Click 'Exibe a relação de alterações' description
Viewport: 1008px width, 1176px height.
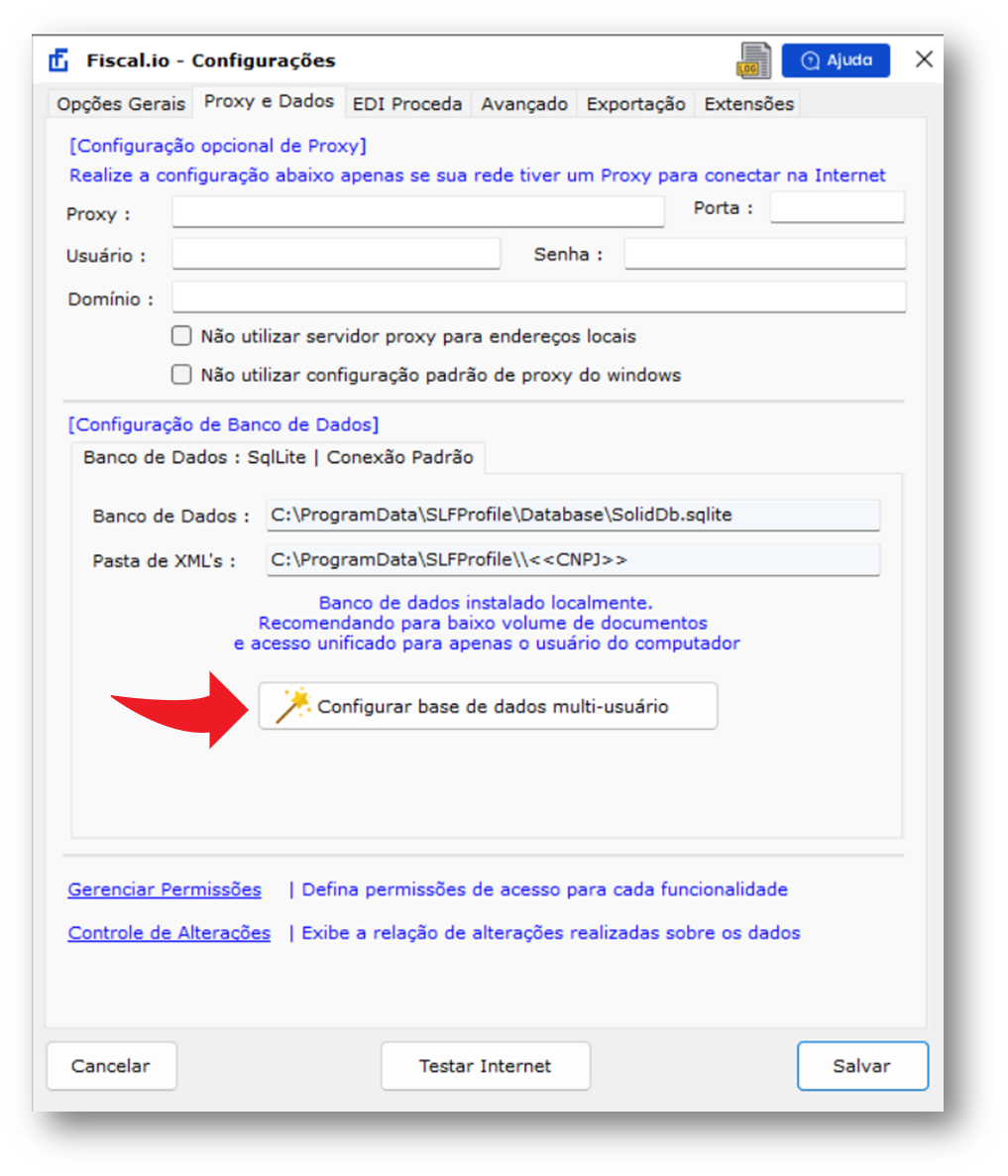(x=551, y=933)
